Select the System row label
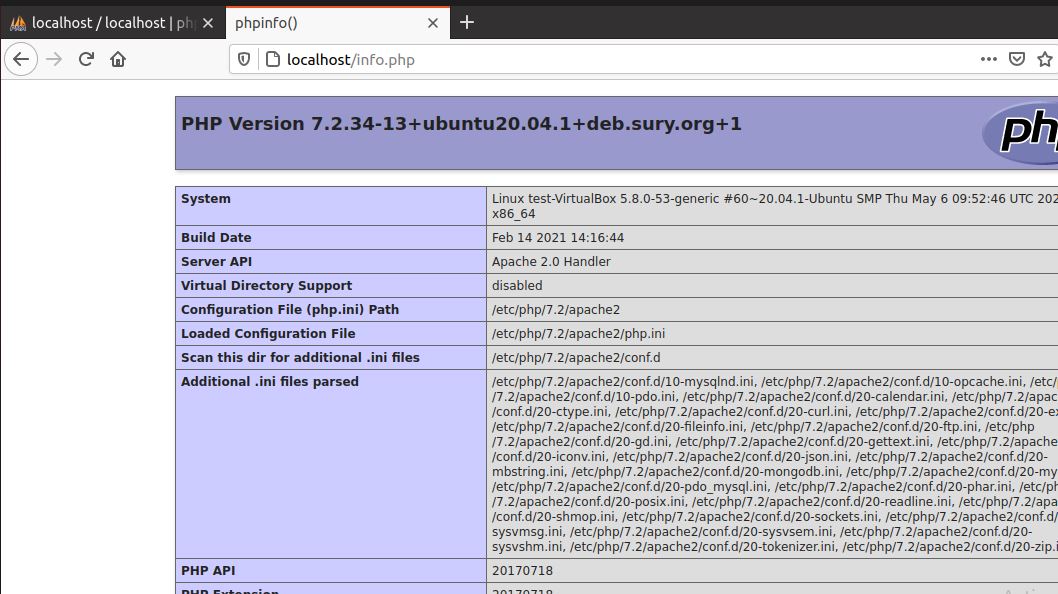Screen dimensions: 1058x594 click(x=206, y=198)
